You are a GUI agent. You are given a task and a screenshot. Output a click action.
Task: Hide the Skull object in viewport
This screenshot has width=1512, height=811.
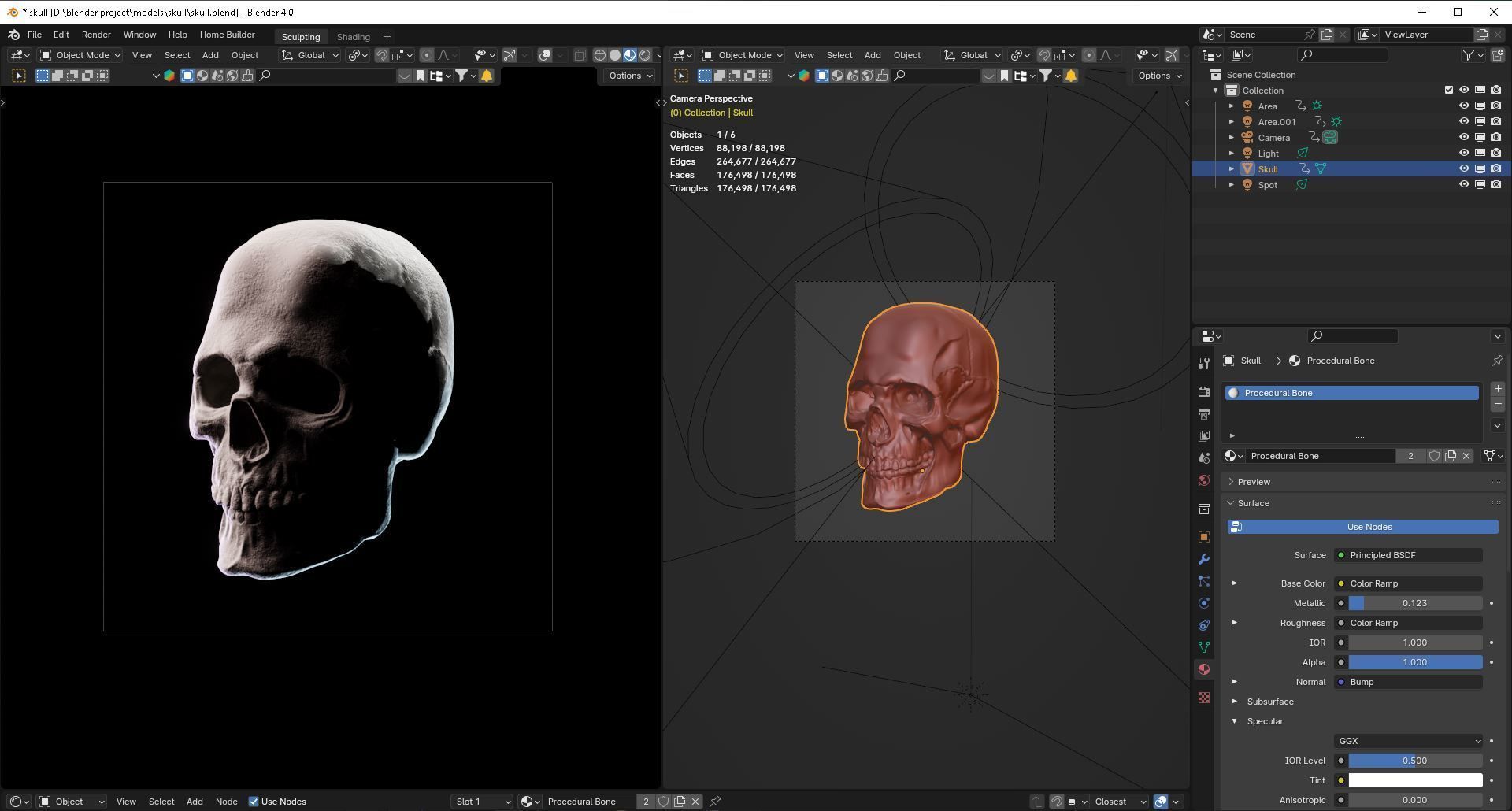pyautogui.click(x=1464, y=168)
